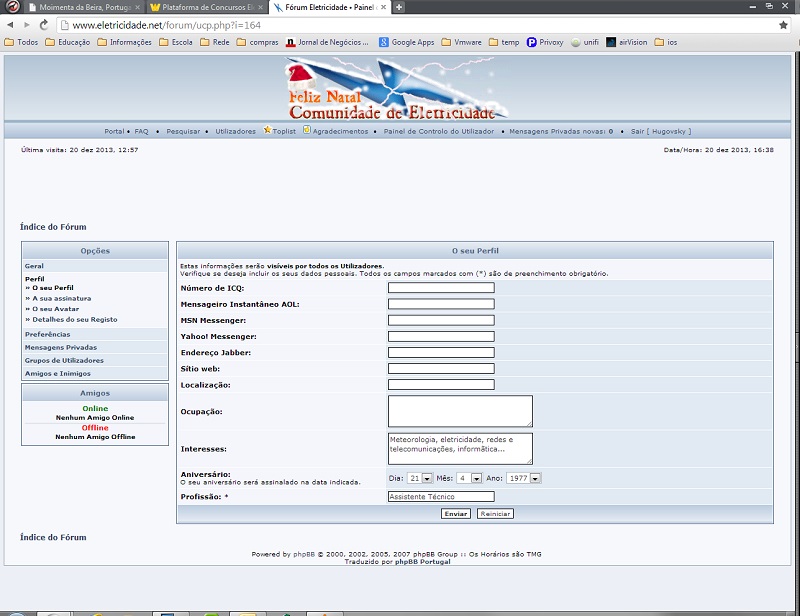Open the Toplist star icon link
Viewport: 800px width, 616px height.
pyautogui.click(x=267, y=131)
